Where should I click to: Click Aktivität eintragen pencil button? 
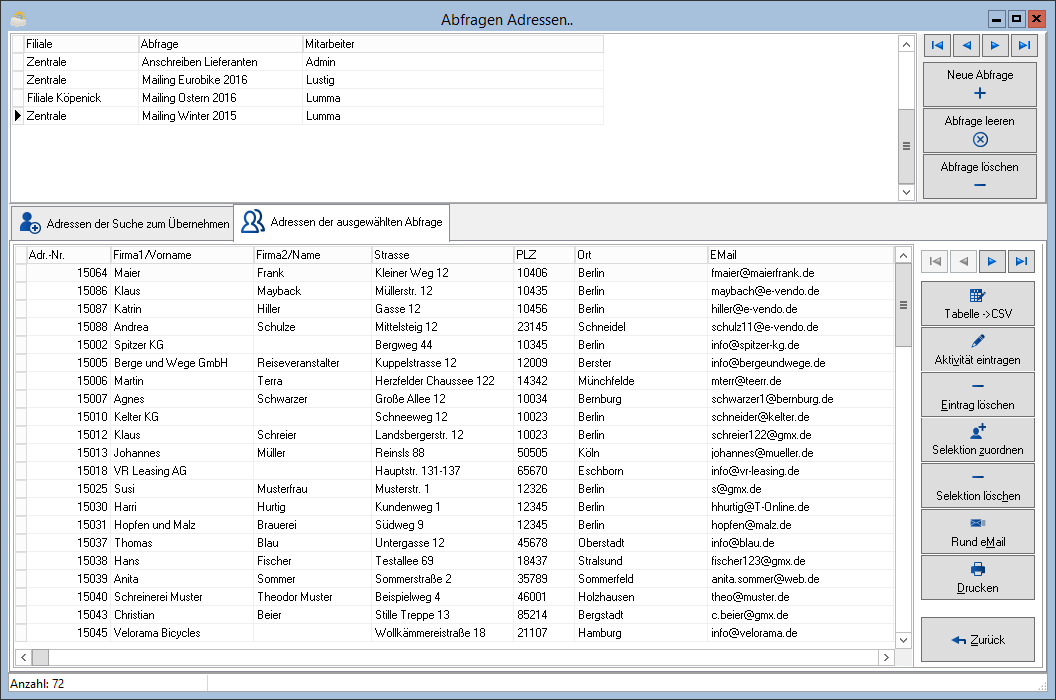(x=978, y=350)
